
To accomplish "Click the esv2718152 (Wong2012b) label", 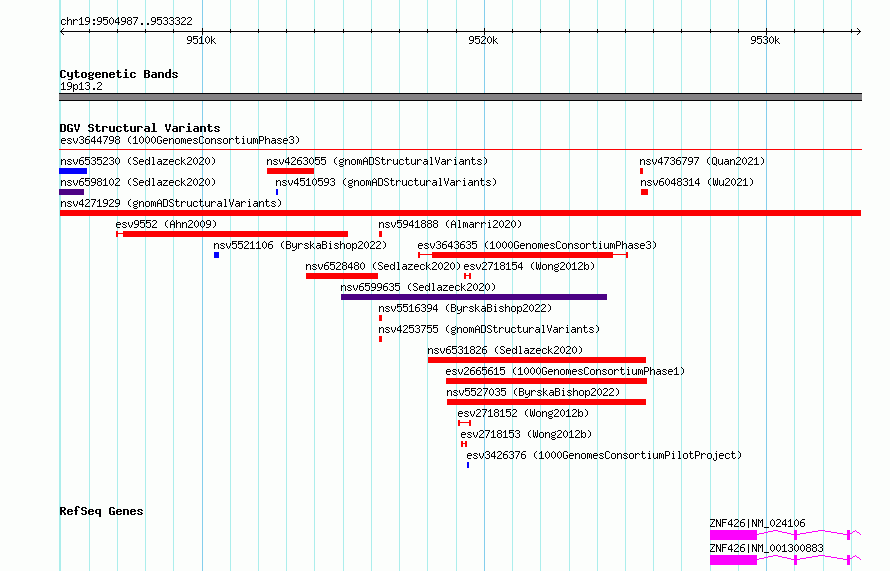I will click(523, 413).
